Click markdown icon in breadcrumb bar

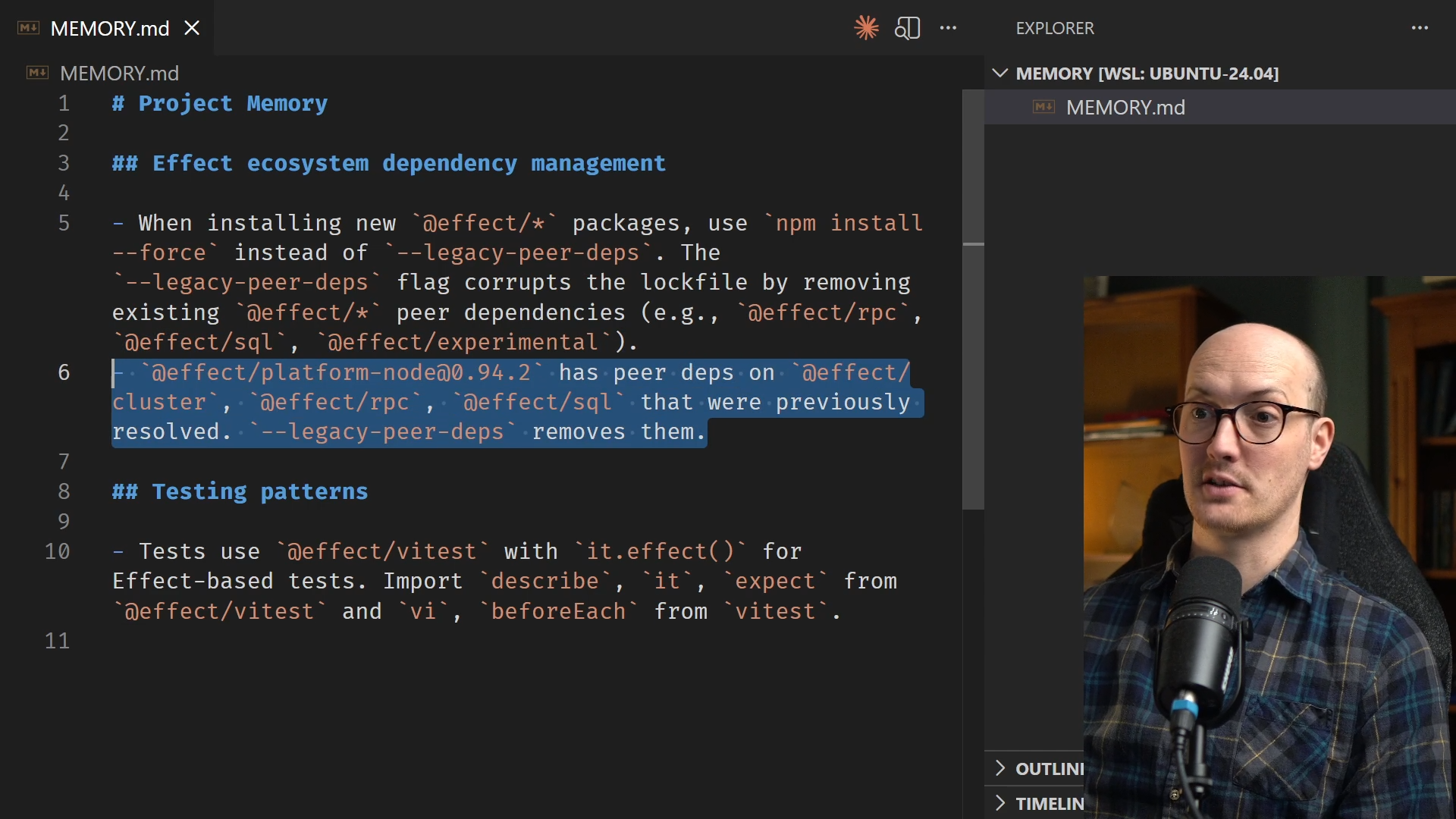tap(37, 73)
